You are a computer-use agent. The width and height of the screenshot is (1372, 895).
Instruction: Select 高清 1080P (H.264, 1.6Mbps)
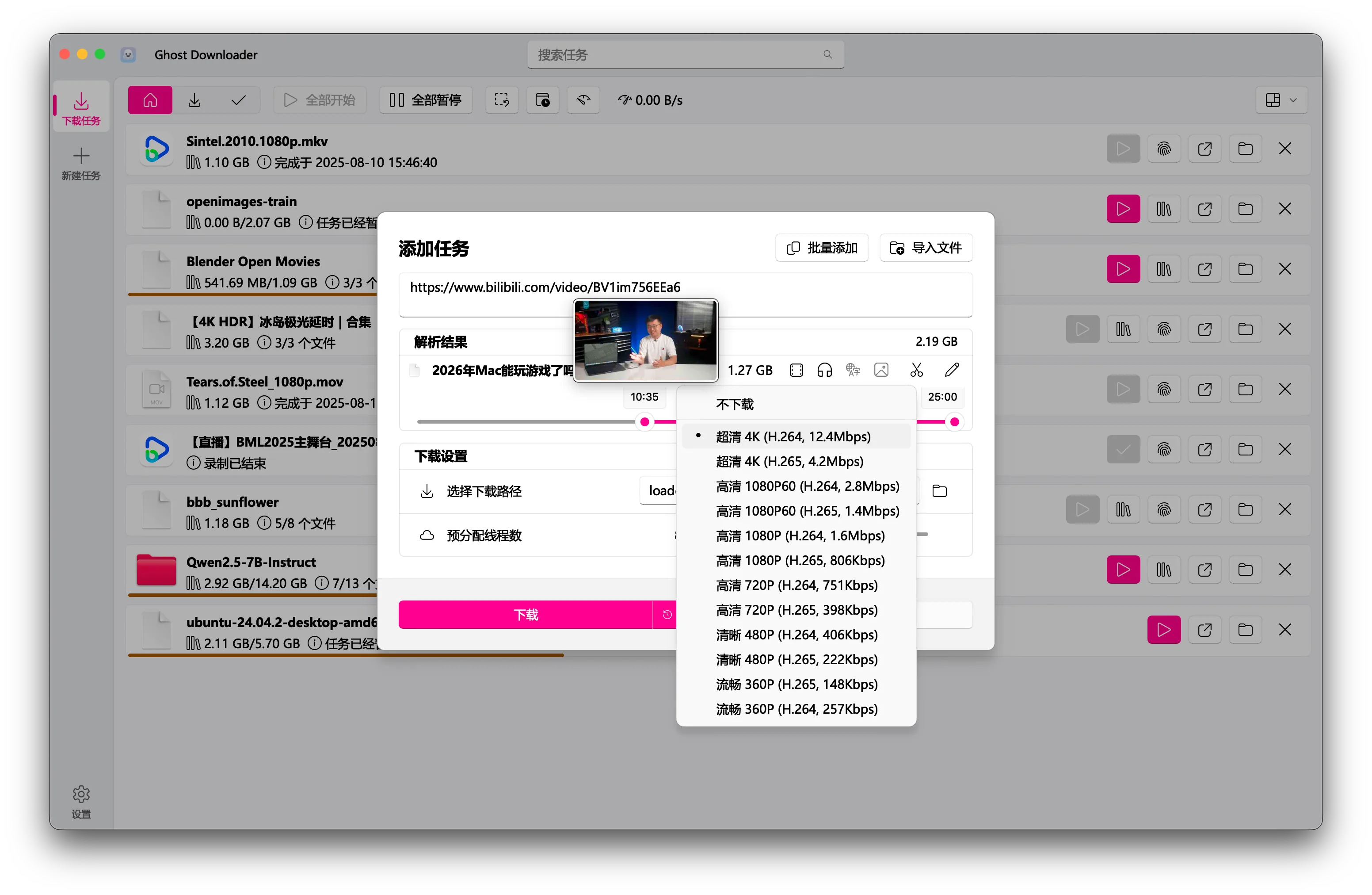(796, 536)
